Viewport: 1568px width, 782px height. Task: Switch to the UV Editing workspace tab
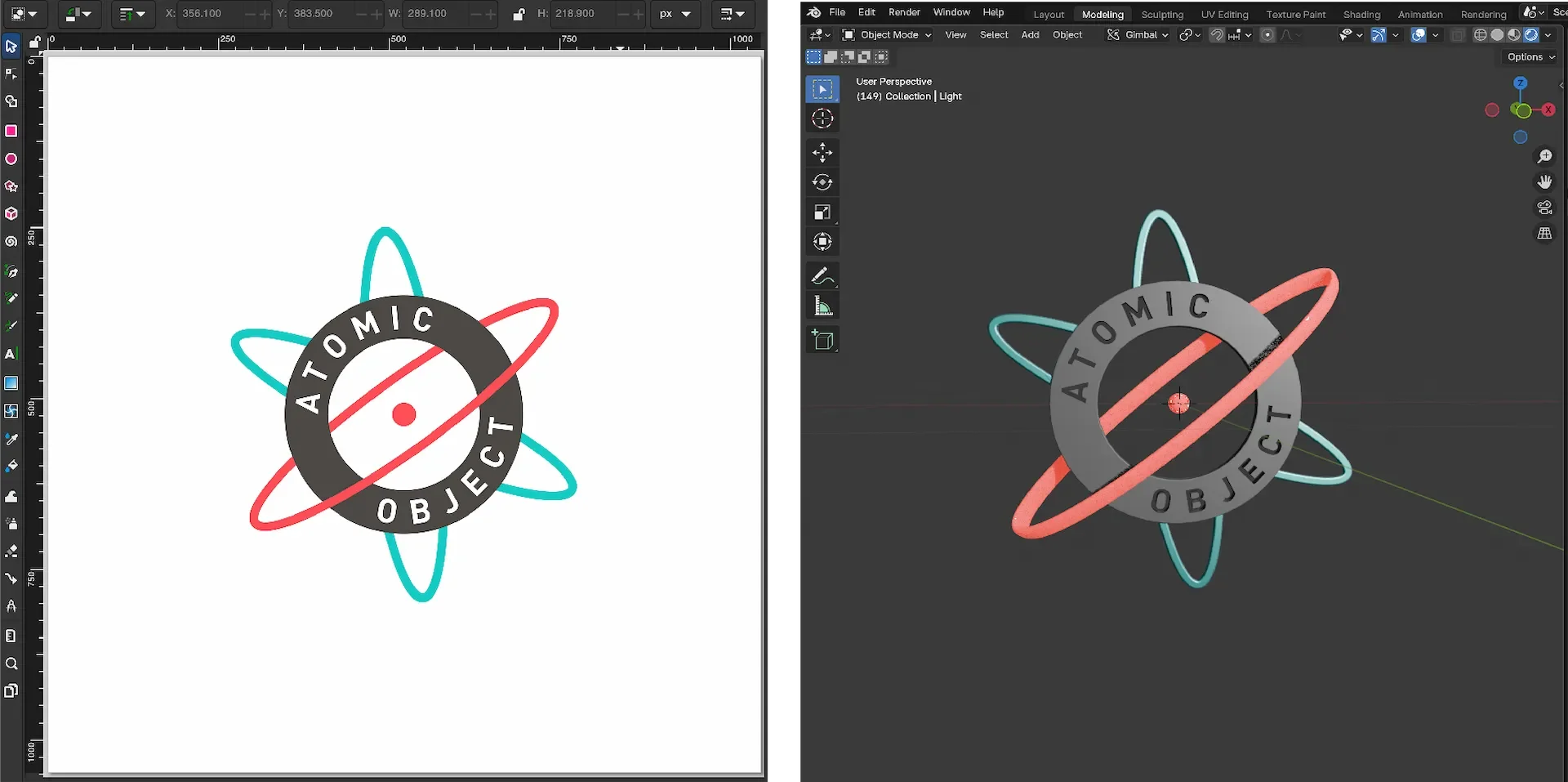pos(1224,15)
